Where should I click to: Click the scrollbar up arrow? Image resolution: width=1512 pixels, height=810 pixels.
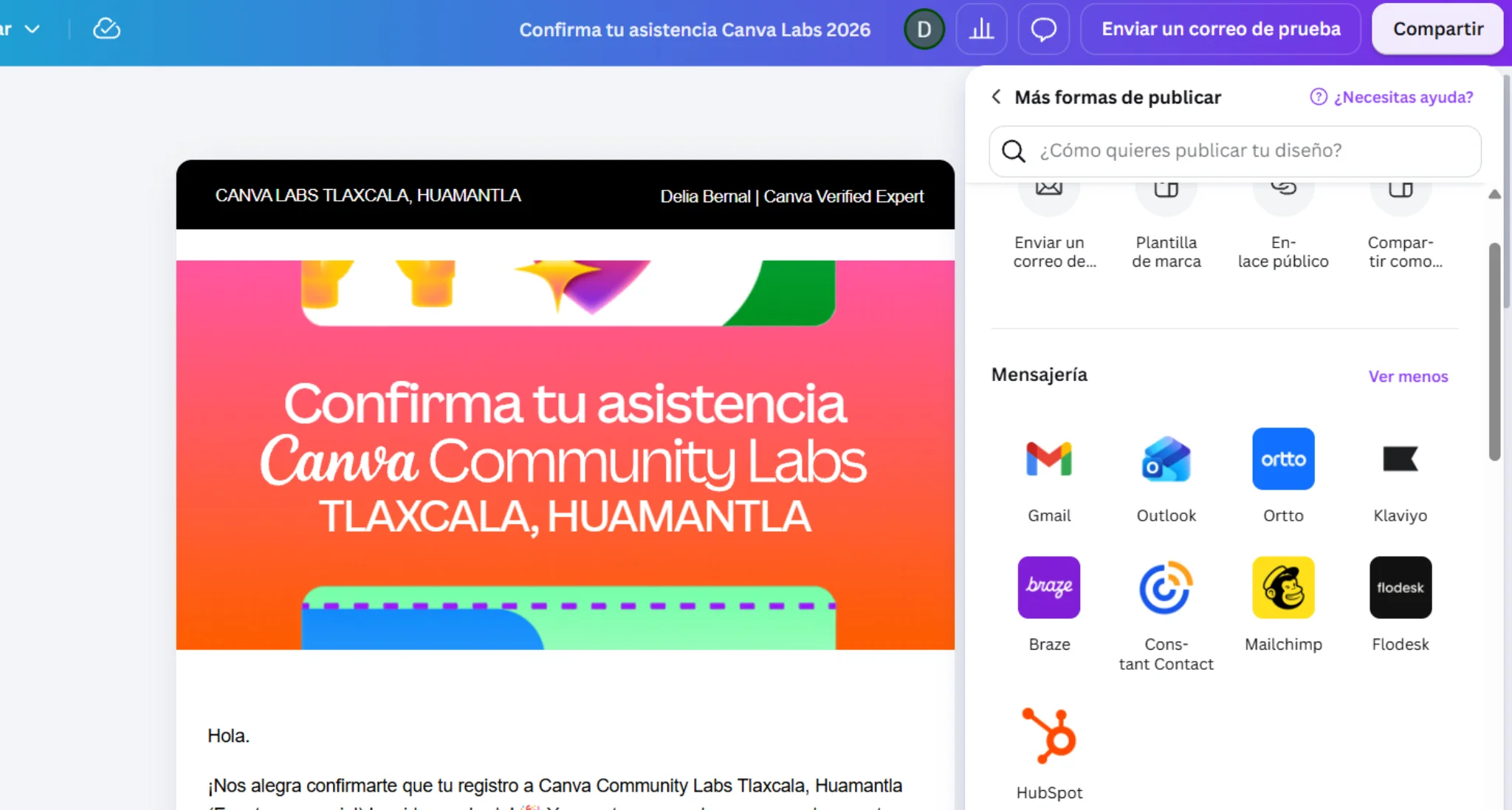[x=1494, y=194]
